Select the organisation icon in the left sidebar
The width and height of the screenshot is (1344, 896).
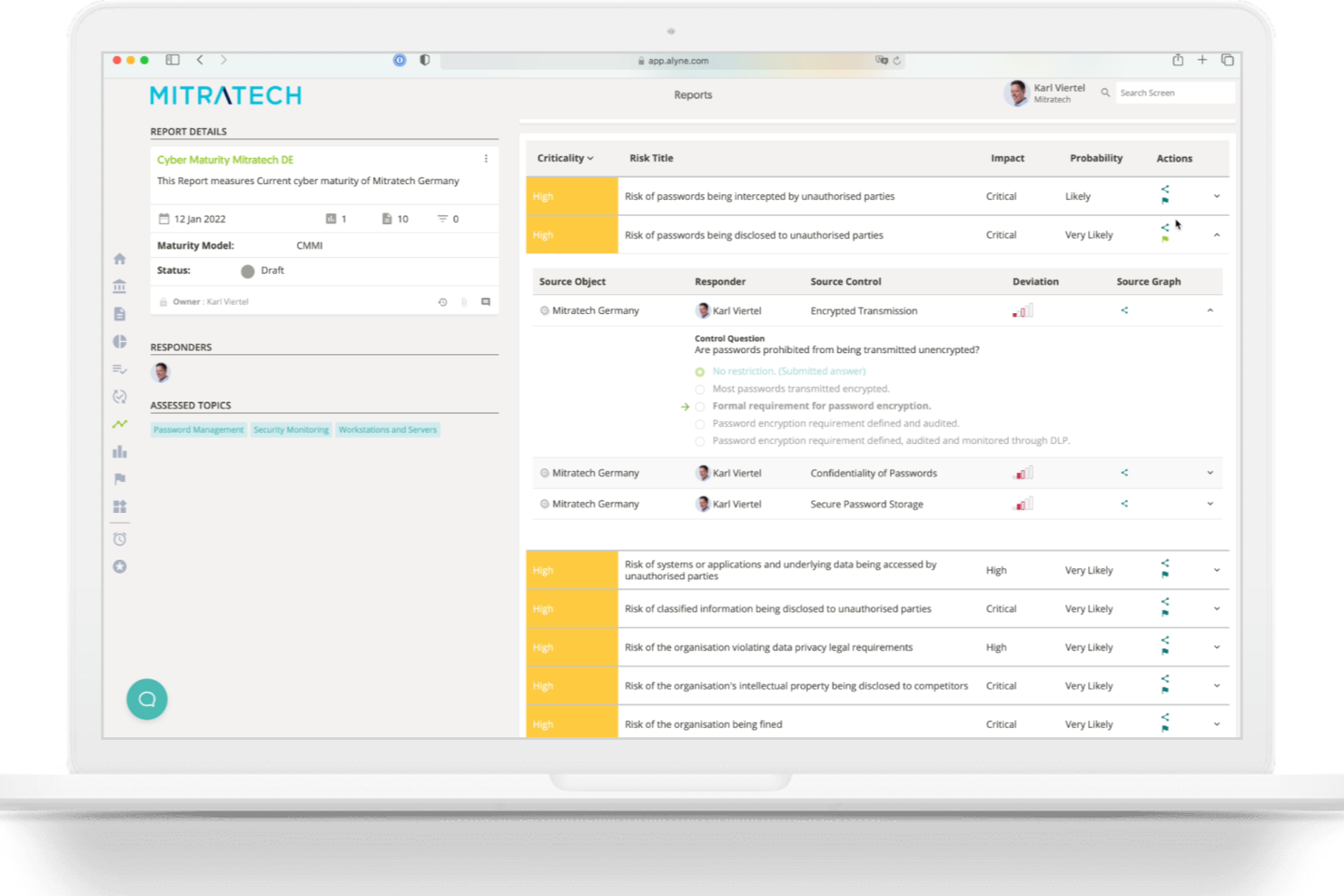point(119,286)
